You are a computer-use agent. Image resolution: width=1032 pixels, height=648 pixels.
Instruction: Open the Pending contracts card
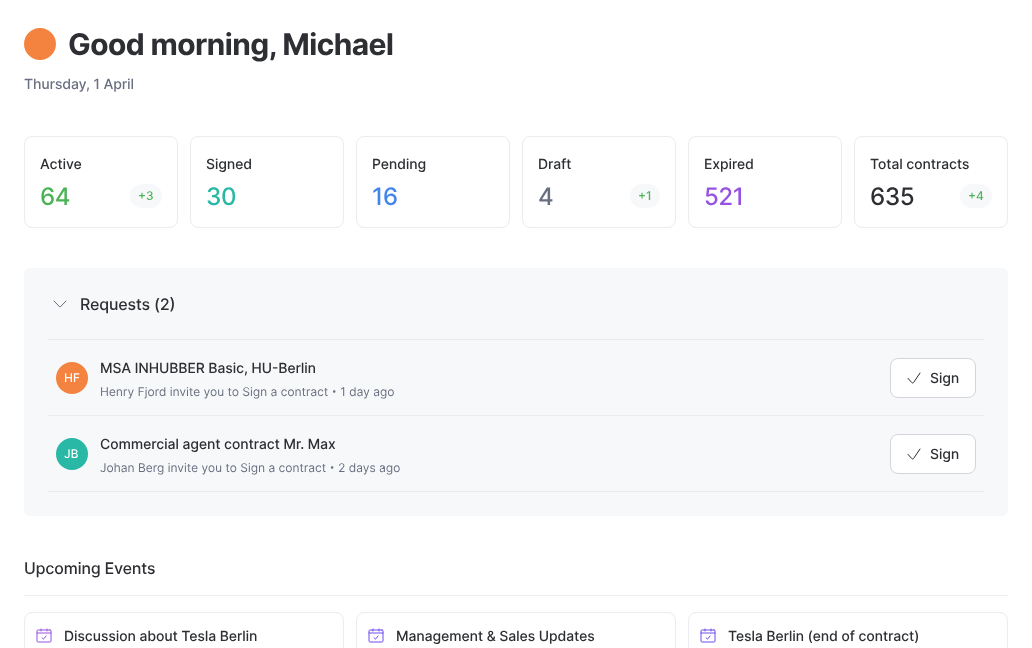click(432, 181)
